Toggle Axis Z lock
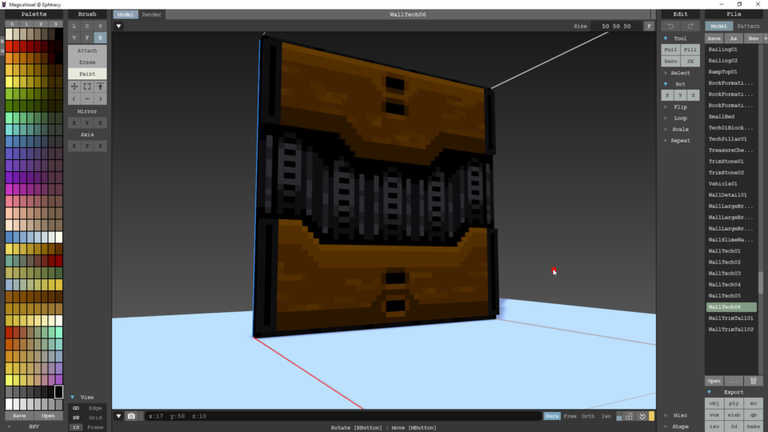768x432 pixels. click(x=100, y=146)
